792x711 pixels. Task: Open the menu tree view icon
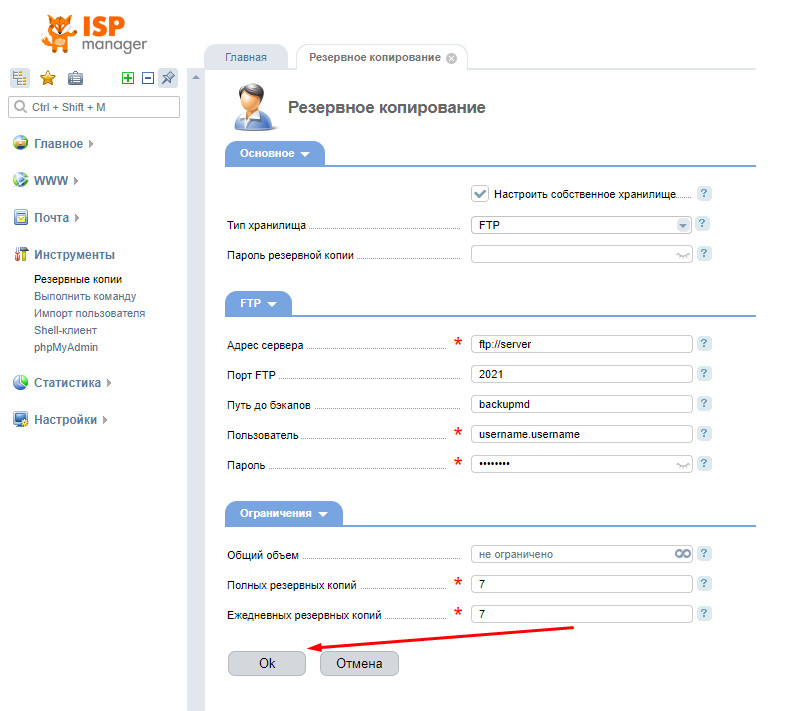pos(20,78)
